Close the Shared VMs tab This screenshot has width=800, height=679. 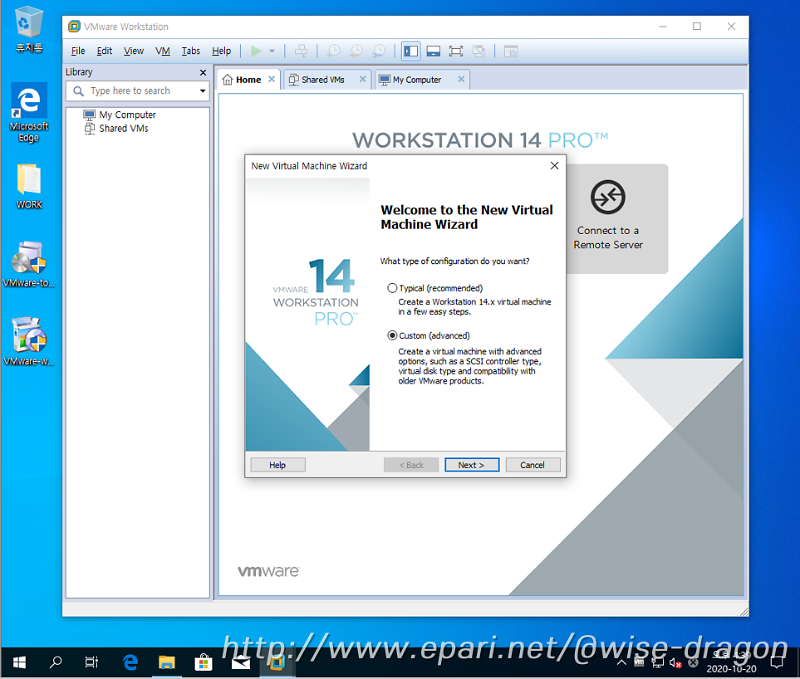pyautogui.click(x=362, y=79)
